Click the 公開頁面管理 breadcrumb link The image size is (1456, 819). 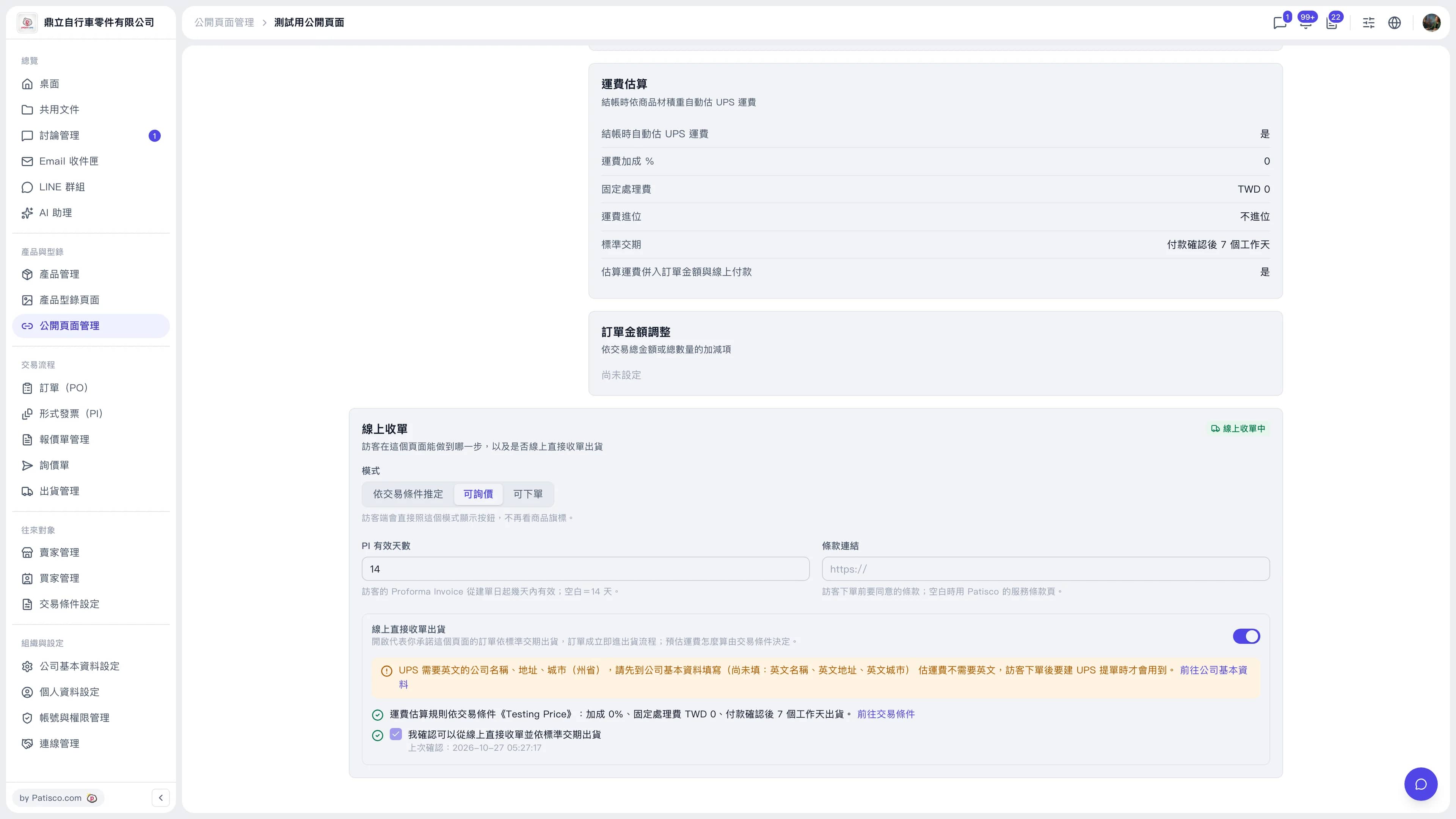pos(224,23)
